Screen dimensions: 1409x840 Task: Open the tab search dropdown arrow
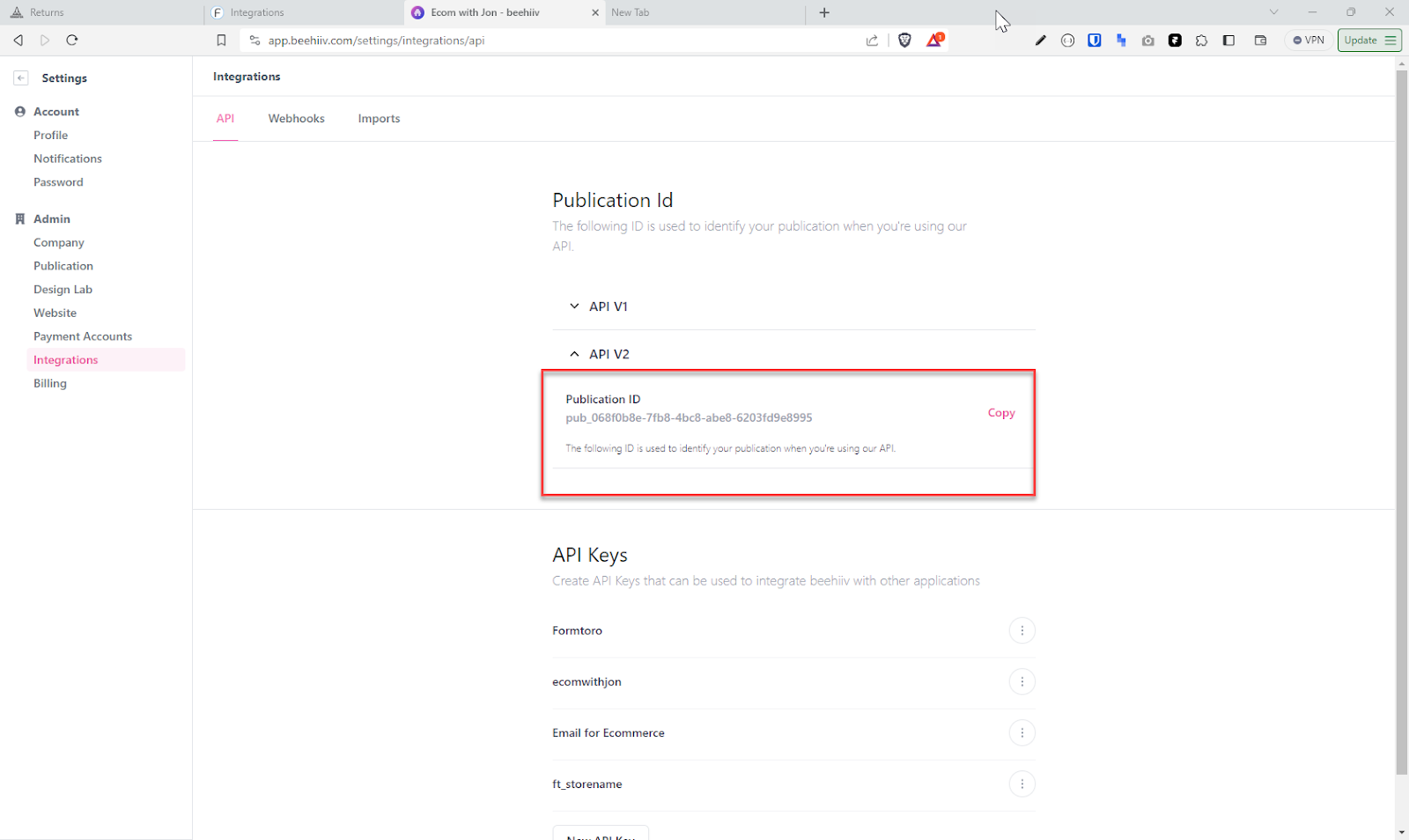pos(1273,12)
